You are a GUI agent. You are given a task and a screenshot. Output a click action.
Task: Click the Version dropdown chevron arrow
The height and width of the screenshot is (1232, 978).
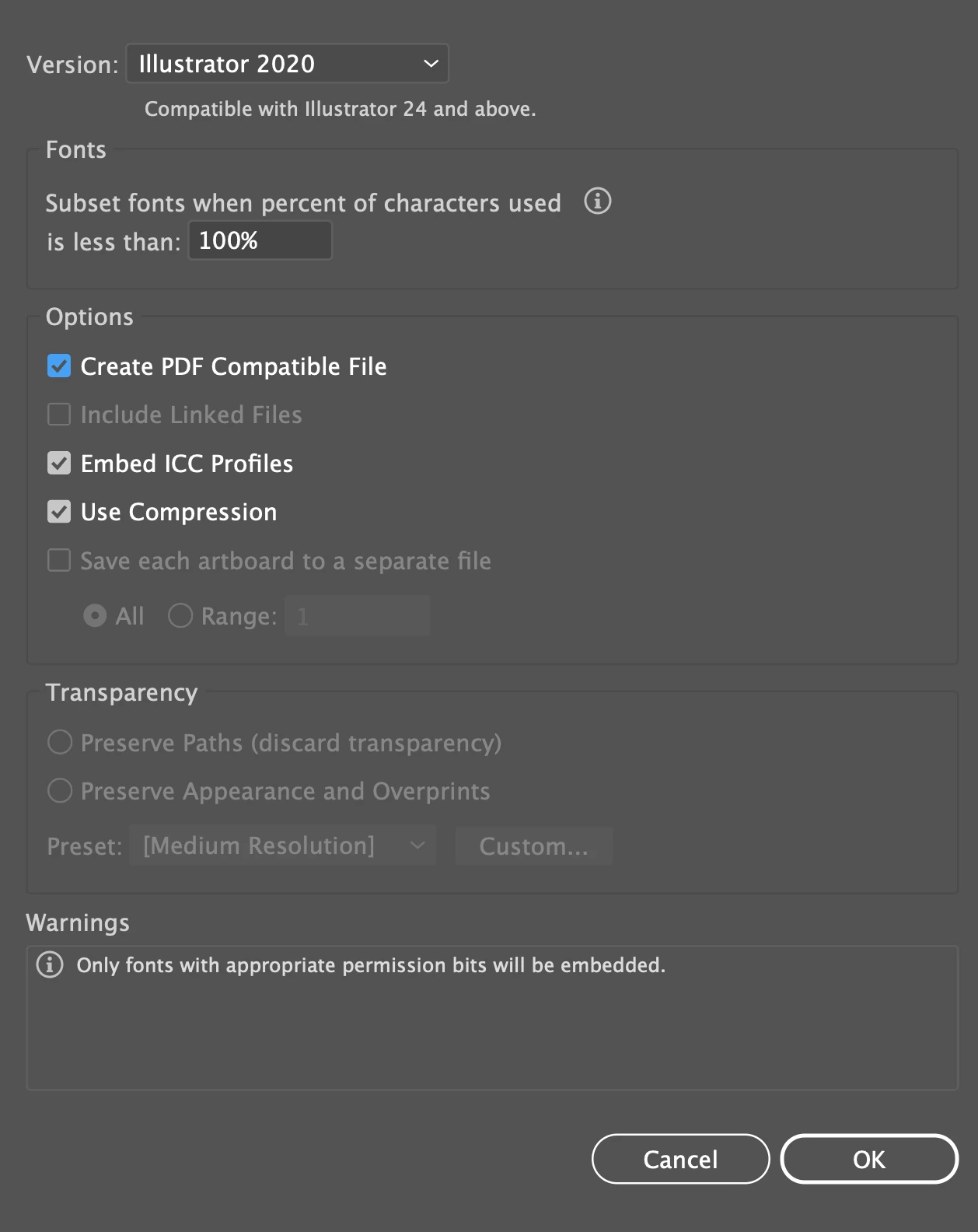[431, 64]
